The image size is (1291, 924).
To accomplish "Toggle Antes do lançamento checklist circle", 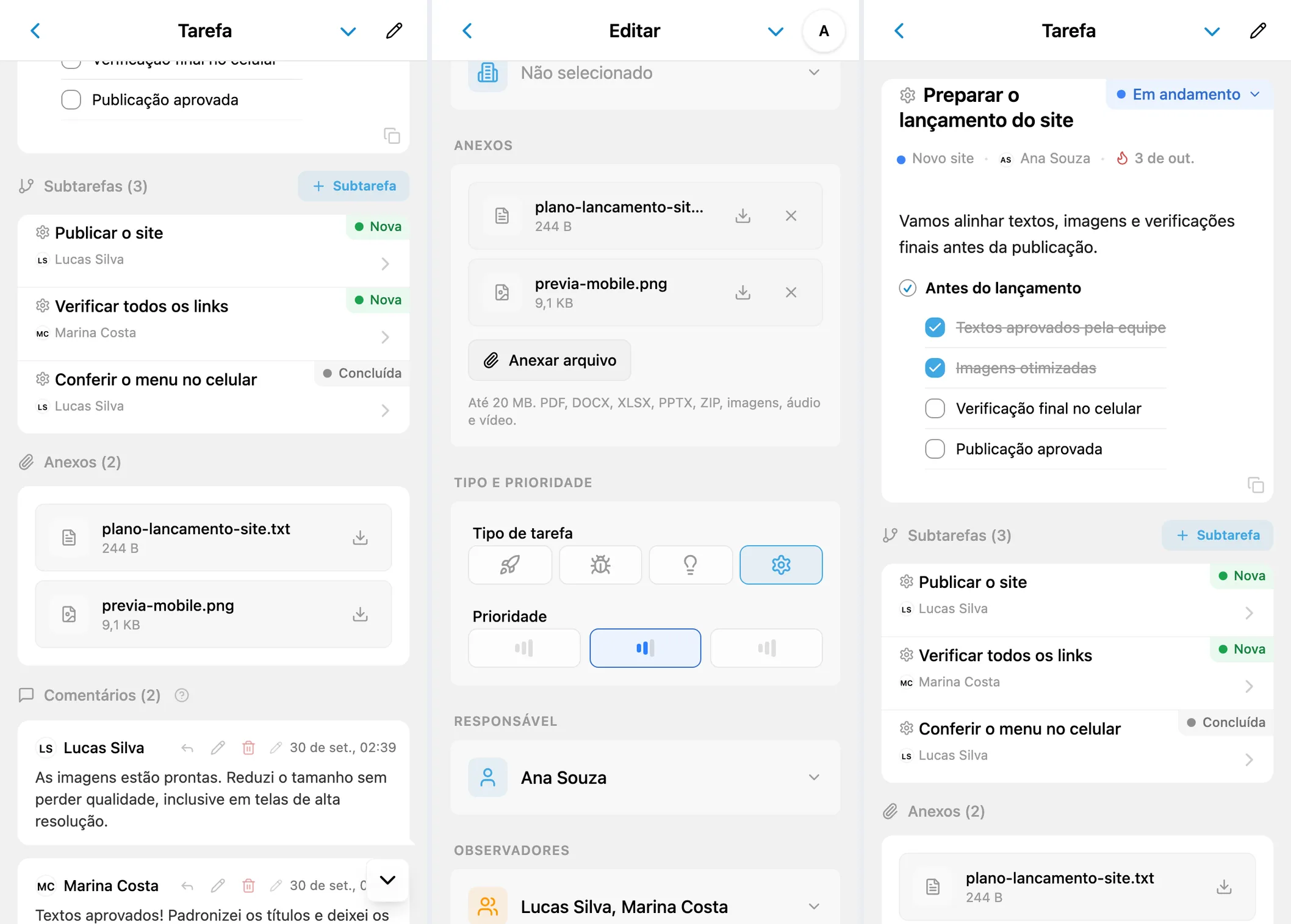I will pos(907,288).
